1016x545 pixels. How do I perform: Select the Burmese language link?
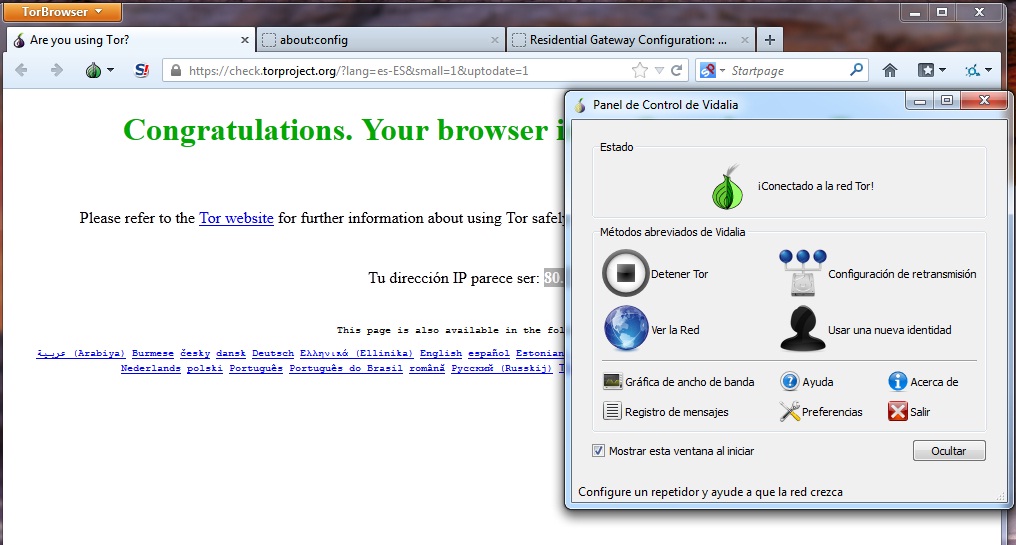153,353
